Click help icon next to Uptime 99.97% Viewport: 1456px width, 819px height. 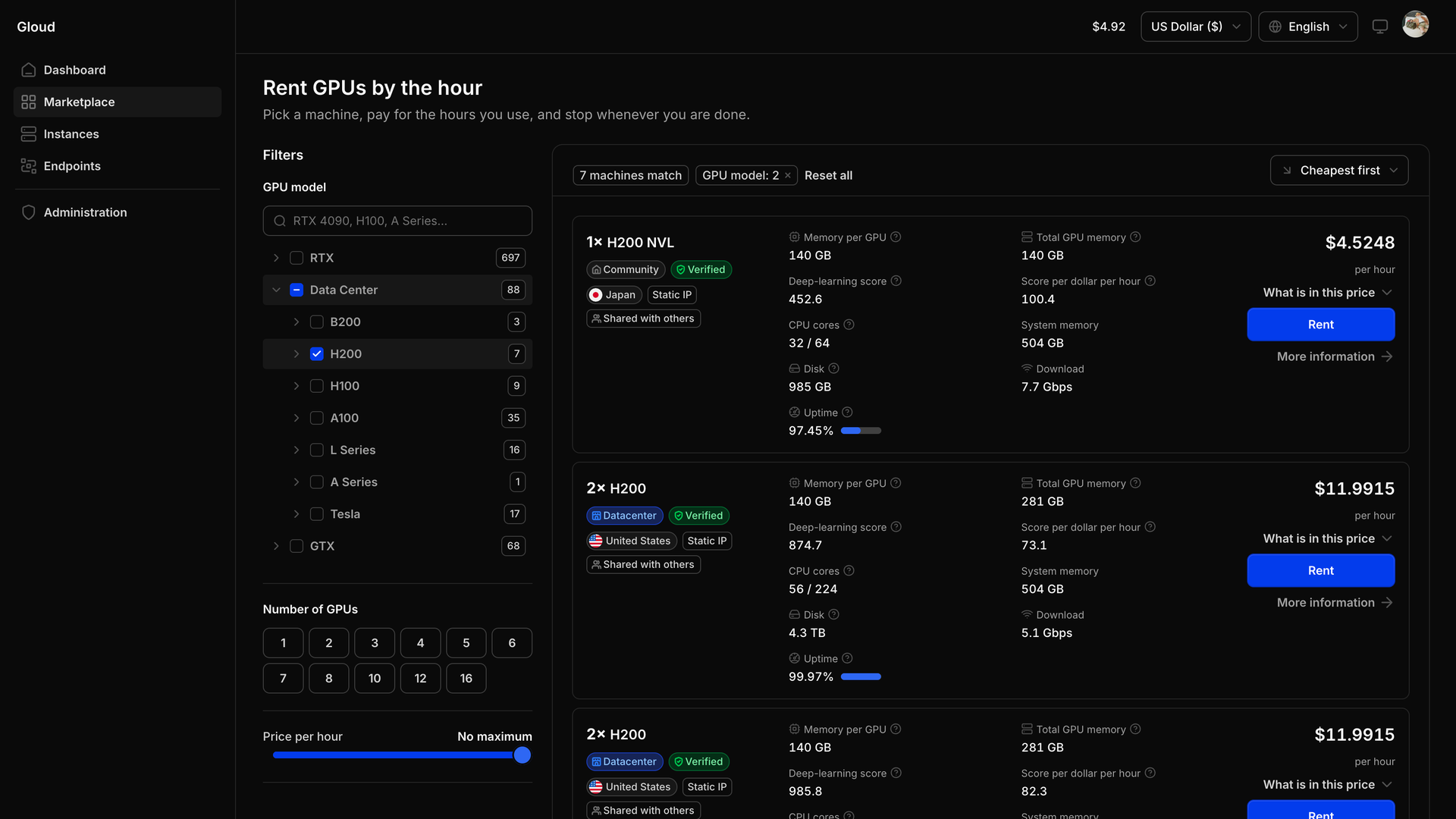coord(848,659)
